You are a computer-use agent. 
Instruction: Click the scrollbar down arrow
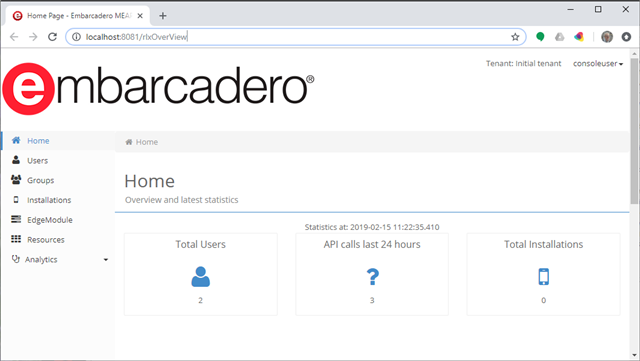(634, 355)
